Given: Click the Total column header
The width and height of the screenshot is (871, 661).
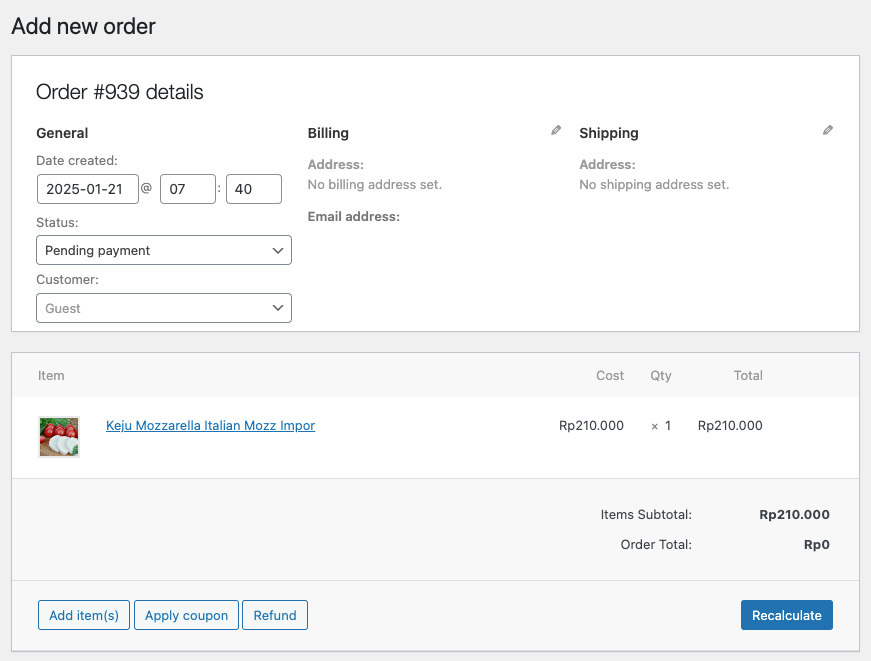Looking at the screenshot, I should (x=748, y=376).
